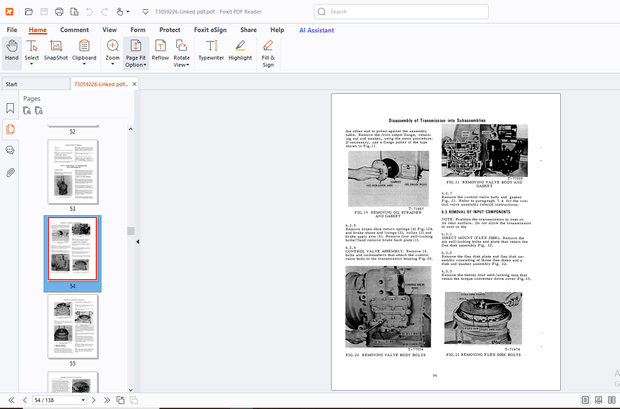This screenshot has width=620, height=409.
Task: Go to the first page
Action: coord(11,400)
